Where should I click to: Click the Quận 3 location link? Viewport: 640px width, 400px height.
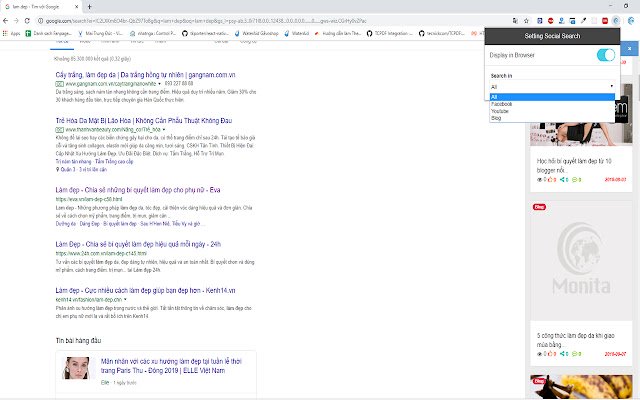pyautogui.click(x=68, y=169)
